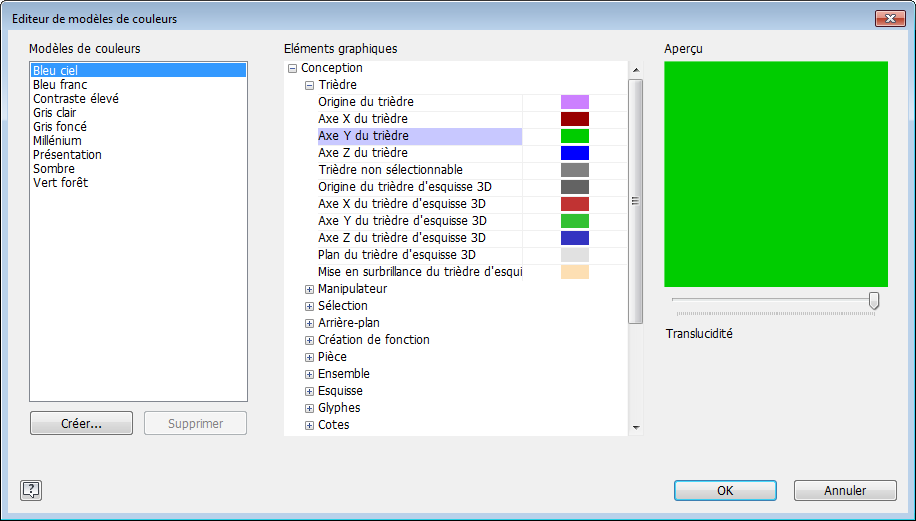Select the Bleu franc color model
The height and width of the screenshot is (521, 916).
(x=138, y=84)
